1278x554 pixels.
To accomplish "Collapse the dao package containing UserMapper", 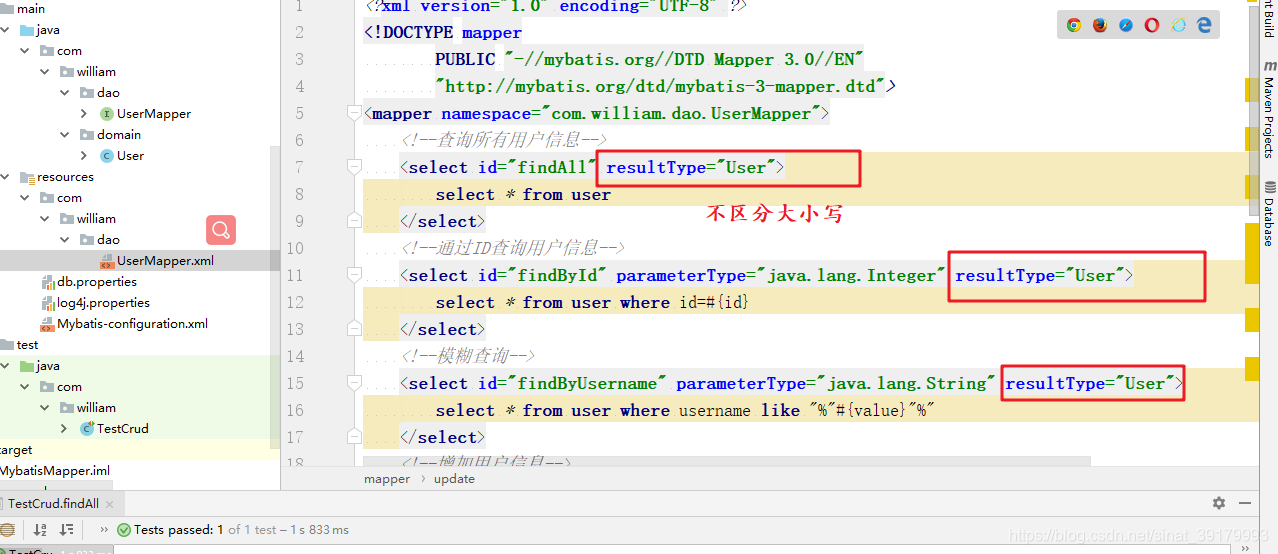I will pyautogui.click(x=66, y=93).
